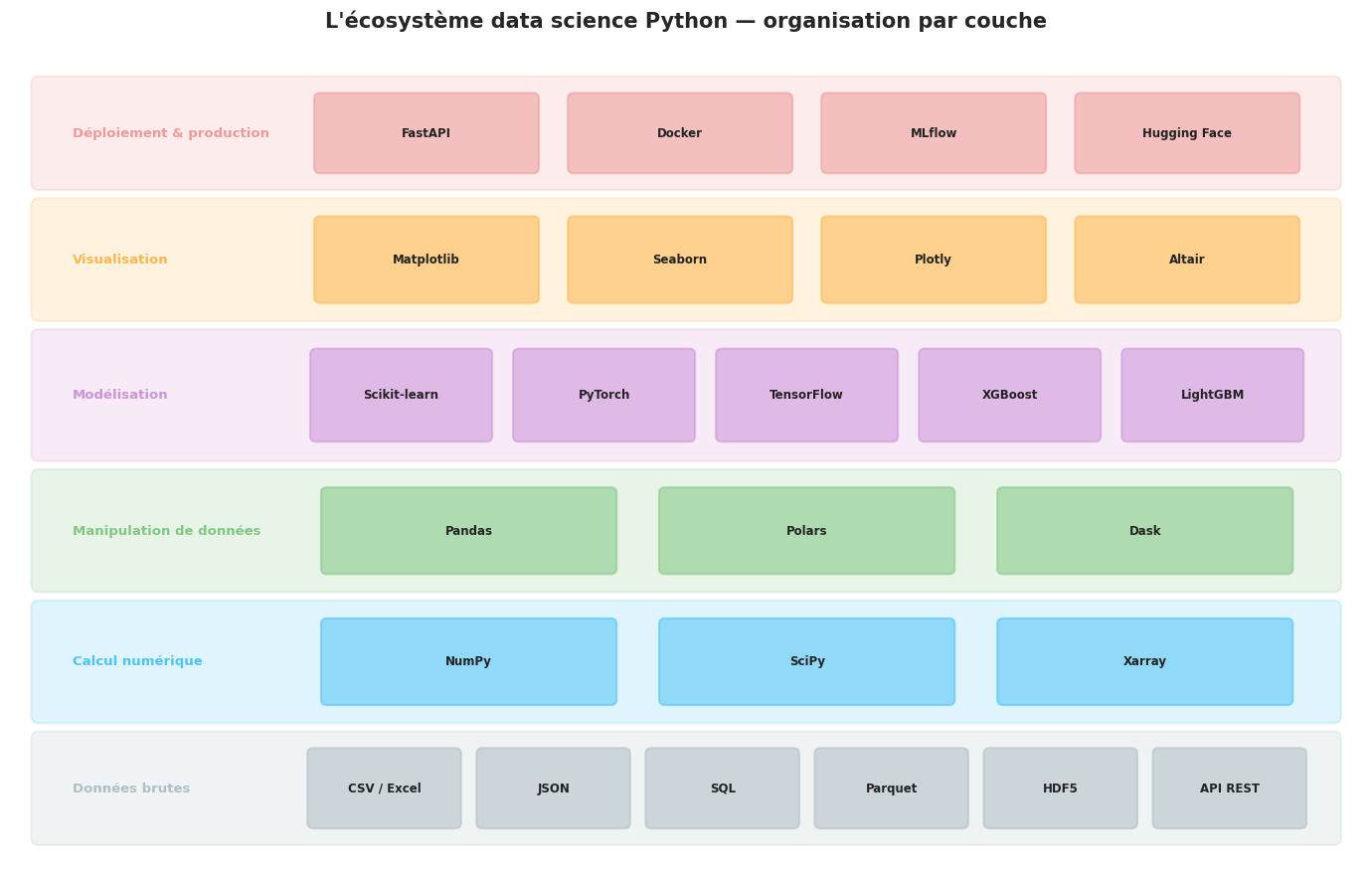Screen dimensions: 1372x875
Task: Select the Xarray block
Action: 1144,661
